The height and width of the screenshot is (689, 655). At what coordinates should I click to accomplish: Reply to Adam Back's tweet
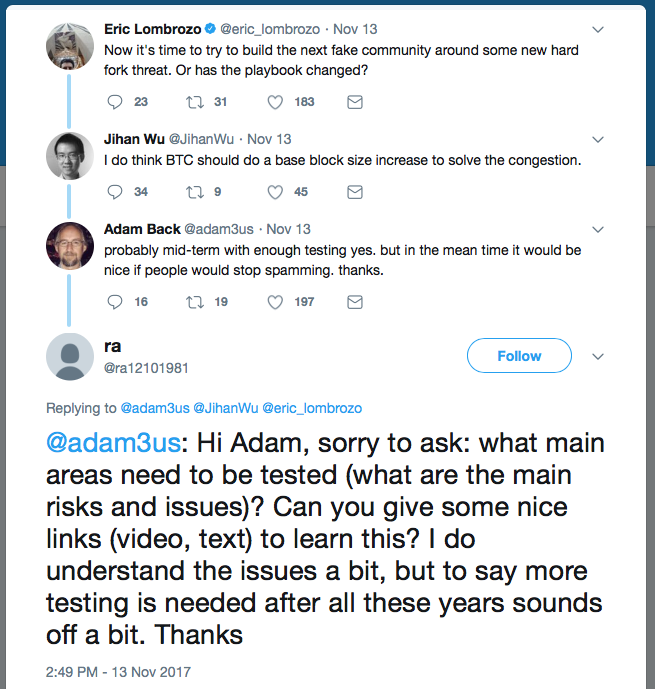[114, 302]
